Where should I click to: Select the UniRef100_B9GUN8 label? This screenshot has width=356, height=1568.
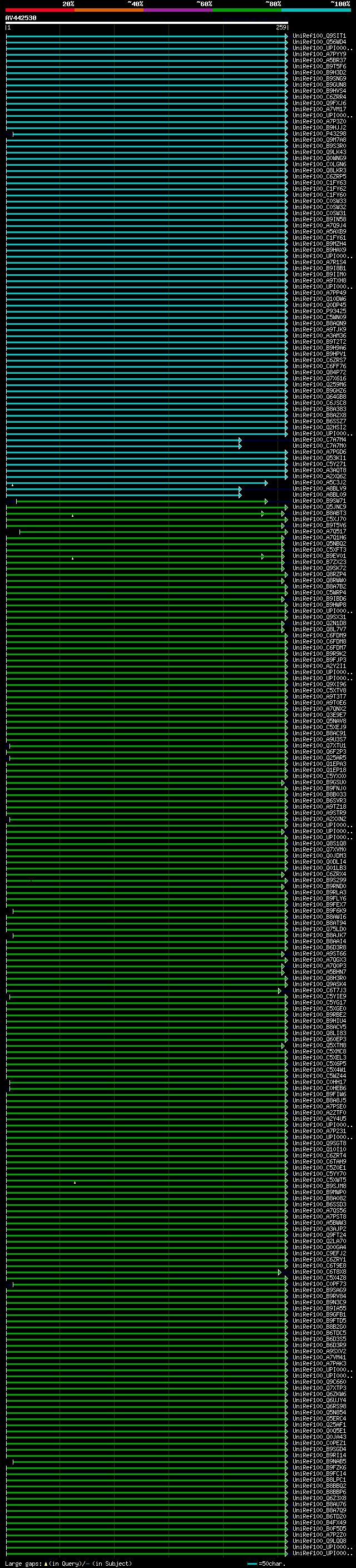pos(319,85)
